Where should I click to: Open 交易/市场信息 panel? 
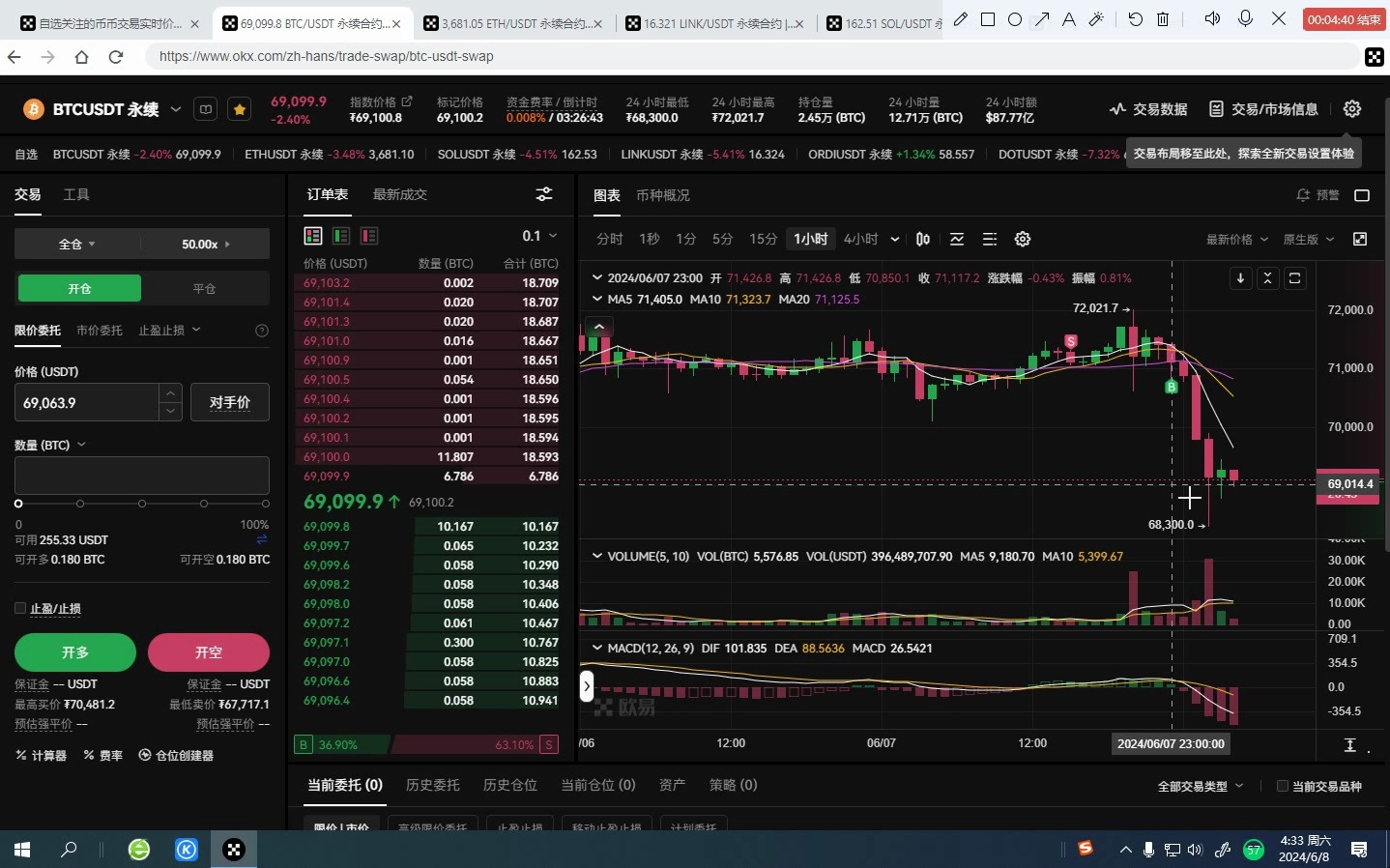point(1263,109)
